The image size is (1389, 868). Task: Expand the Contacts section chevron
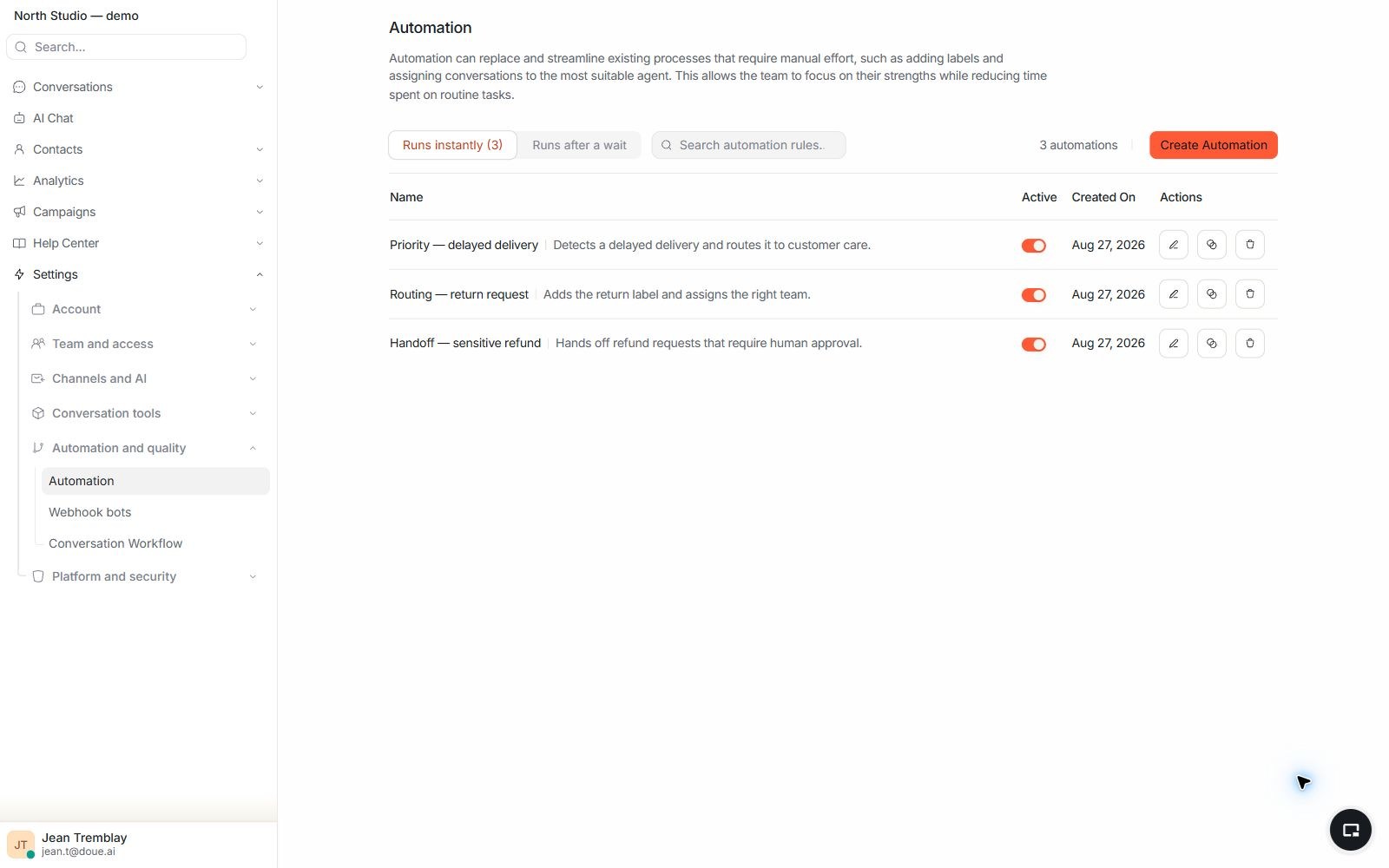(260, 149)
